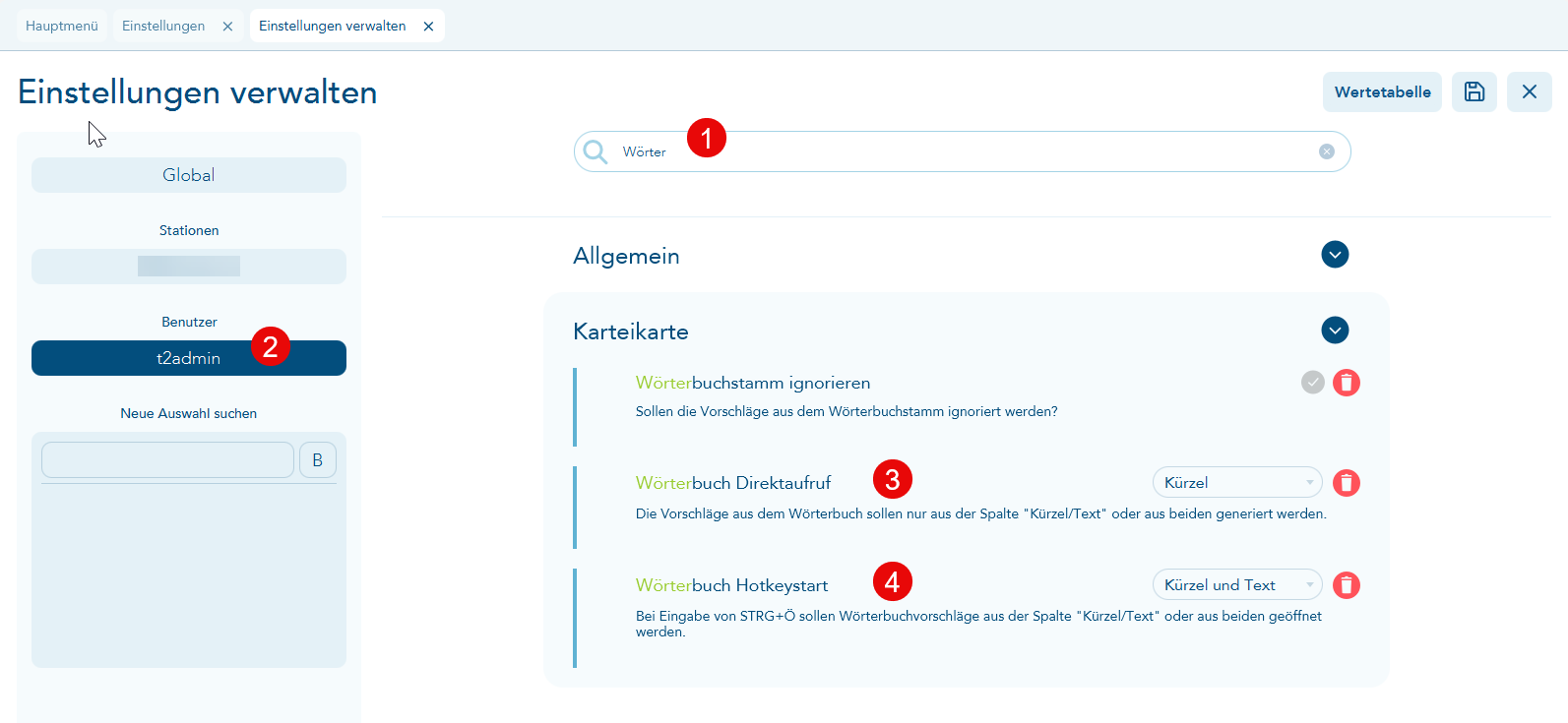Image resolution: width=1568 pixels, height=723 pixels.
Task: Click the save diskette icon
Action: (x=1474, y=91)
